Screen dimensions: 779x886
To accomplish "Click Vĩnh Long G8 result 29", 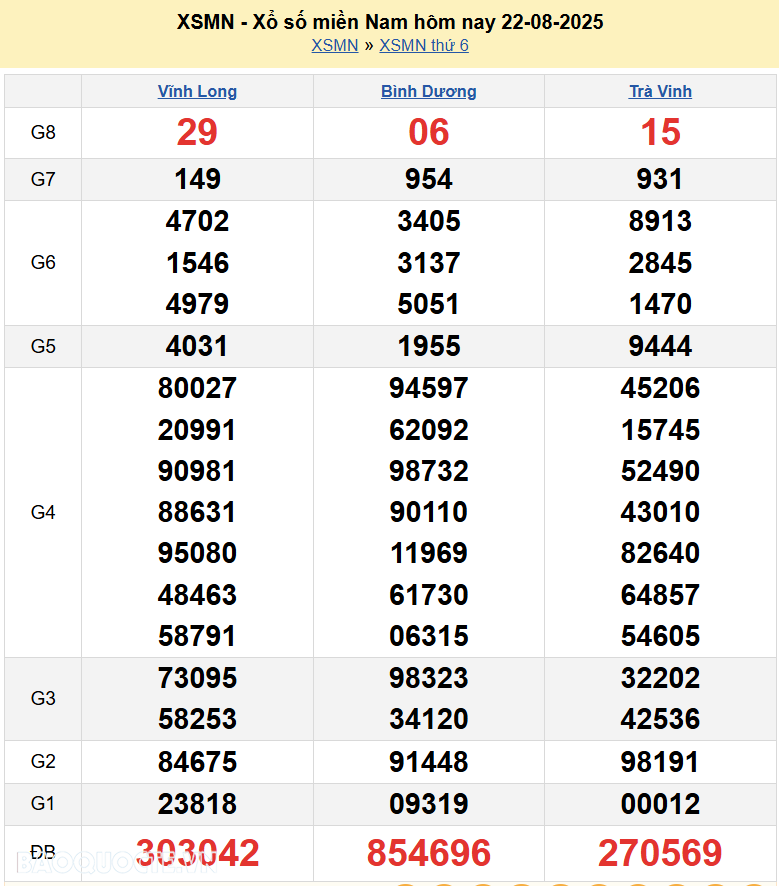I will click(197, 132).
